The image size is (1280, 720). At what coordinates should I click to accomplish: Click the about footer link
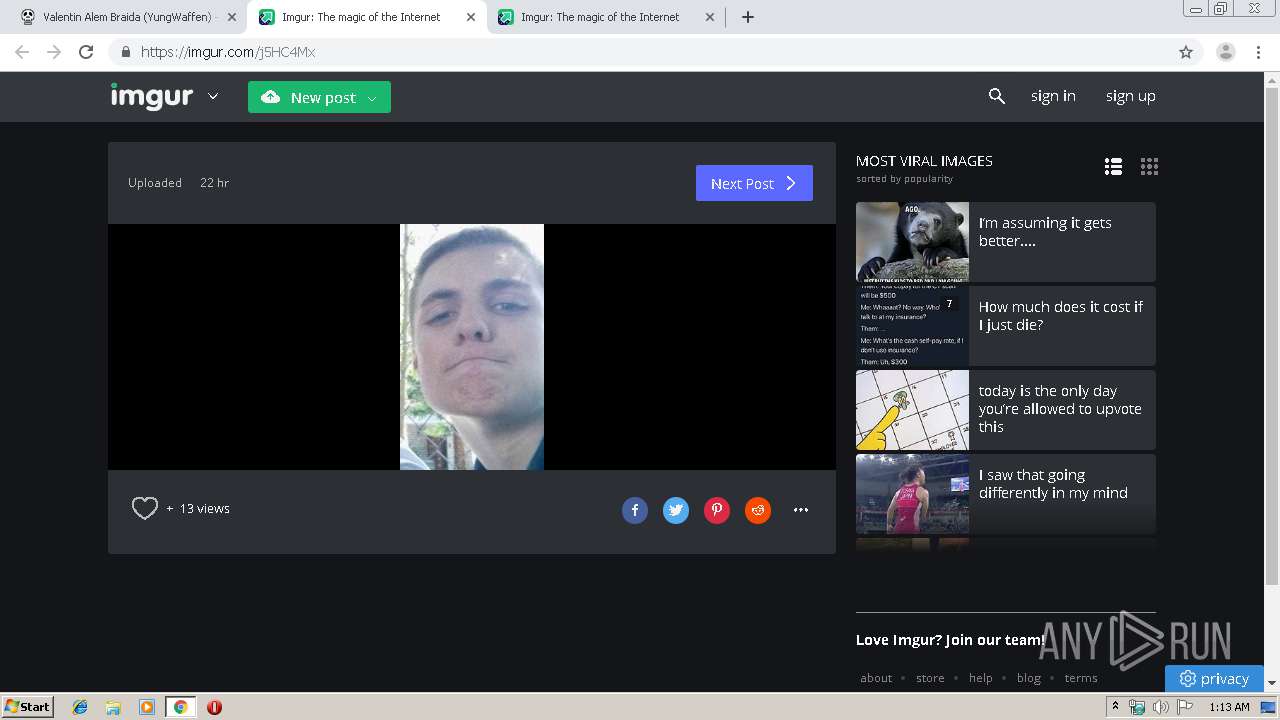pyautogui.click(x=876, y=678)
